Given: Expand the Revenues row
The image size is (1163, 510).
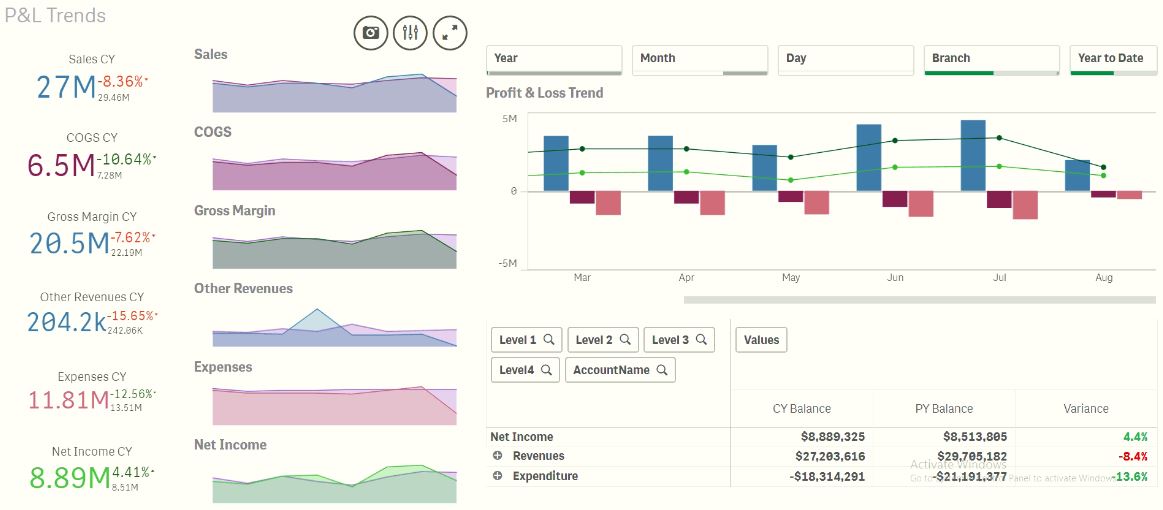Looking at the screenshot, I should (498, 456).
